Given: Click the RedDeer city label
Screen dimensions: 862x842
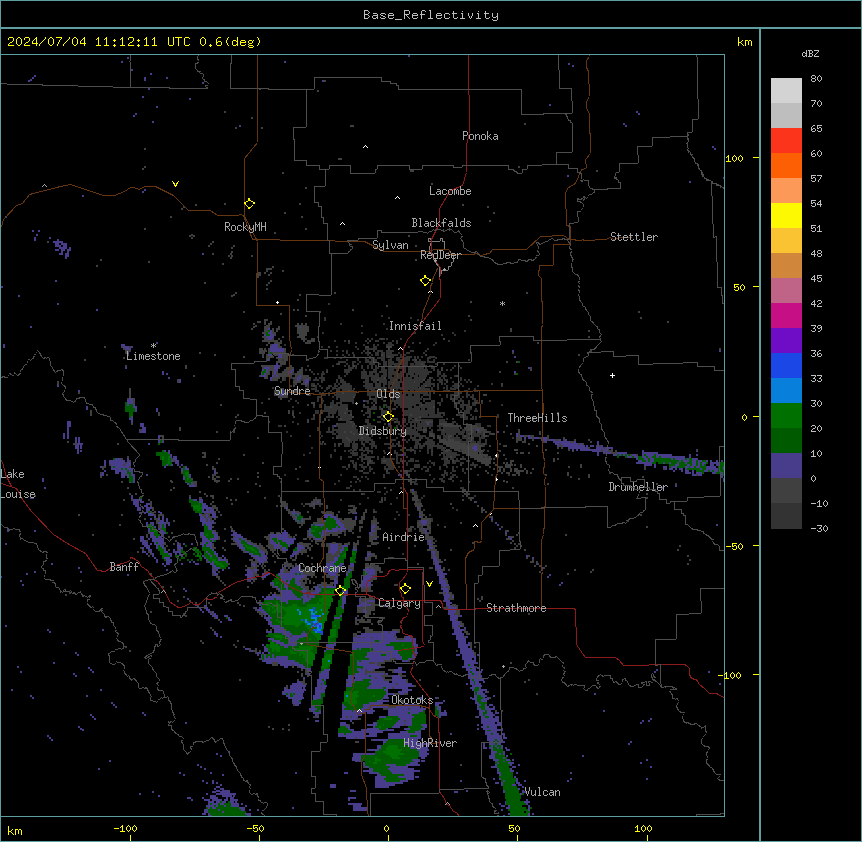Looking at the screenshot, I should pyautogui.click(x=440, y=255).
